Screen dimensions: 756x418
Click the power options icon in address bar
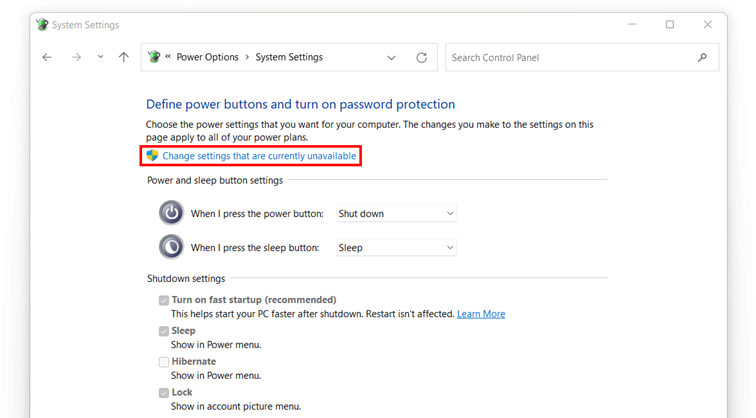pyautogui.click(x=154, y=57)
